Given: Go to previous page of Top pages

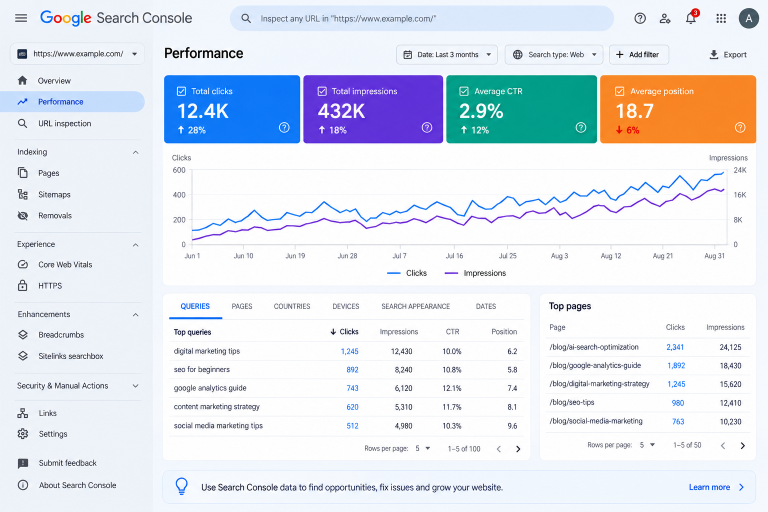Looking at the screenshot, I should pos(723,445).
